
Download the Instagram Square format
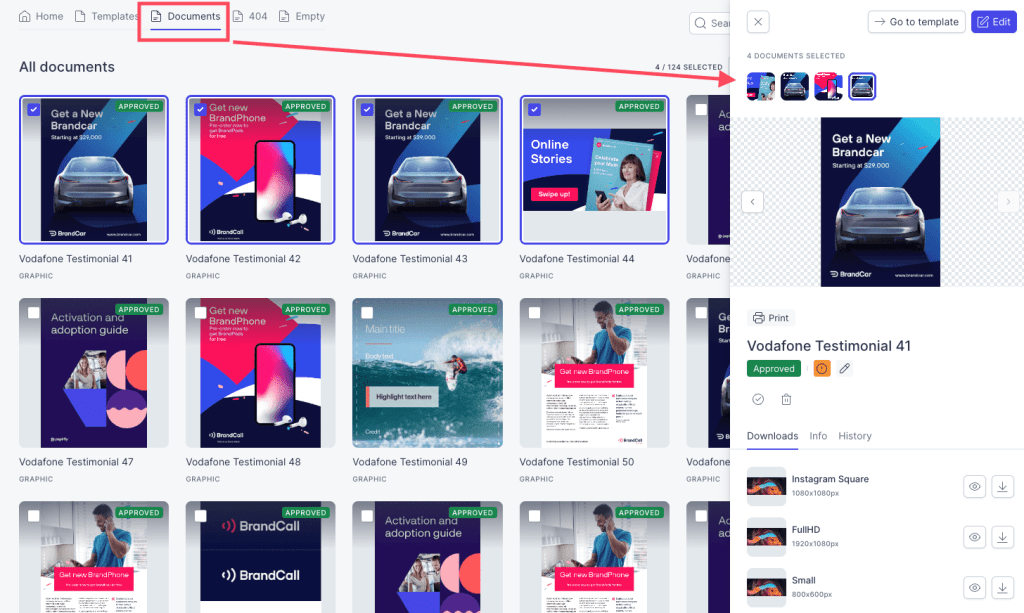click(1002, 486)
